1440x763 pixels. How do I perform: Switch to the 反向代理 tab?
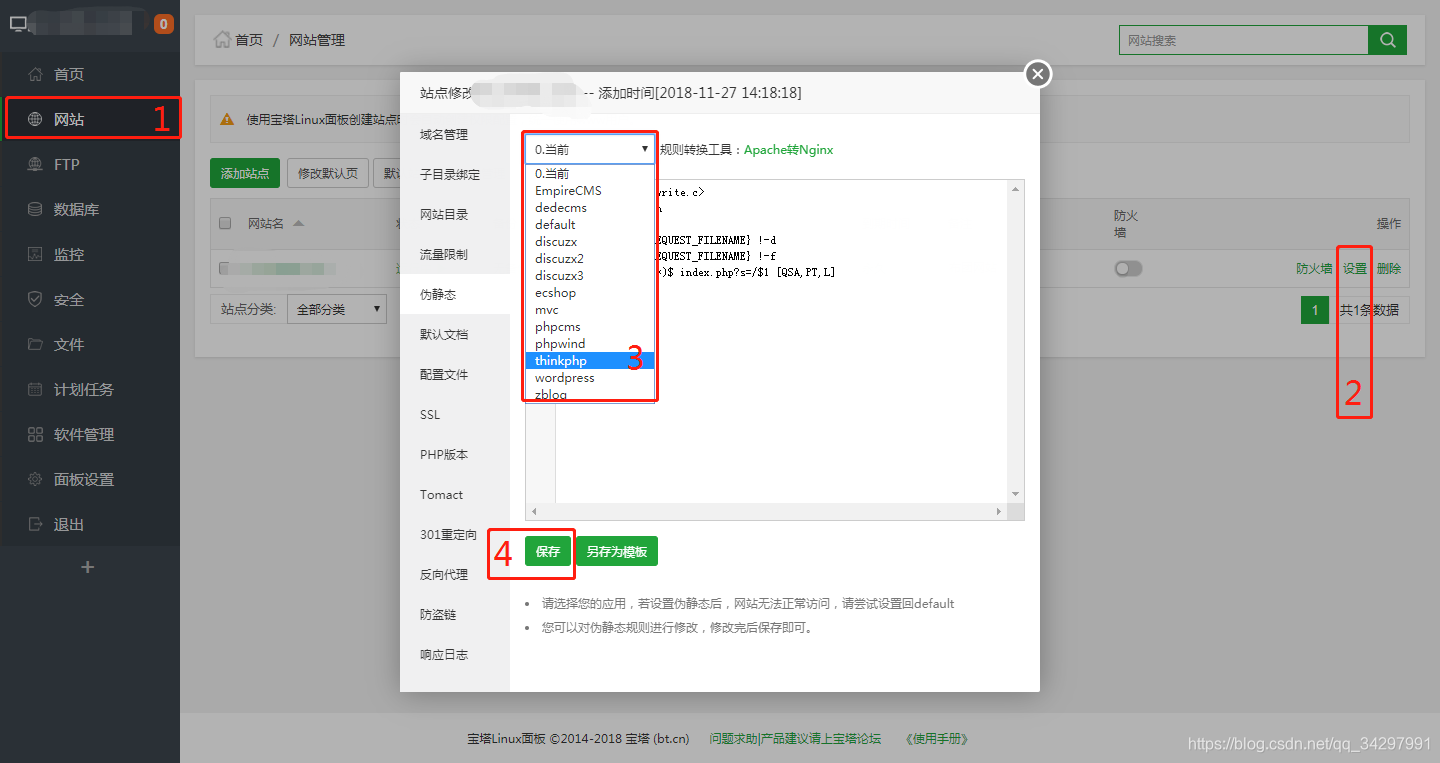coord(455,574)
